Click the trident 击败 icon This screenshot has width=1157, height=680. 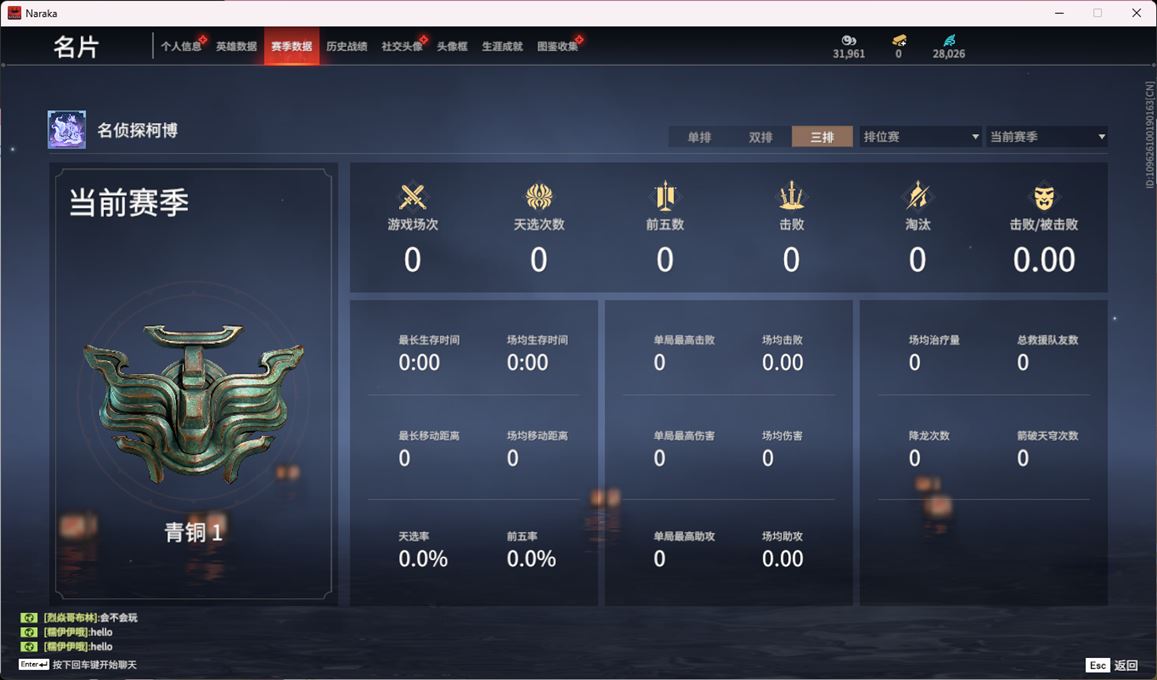coord(791,196)
